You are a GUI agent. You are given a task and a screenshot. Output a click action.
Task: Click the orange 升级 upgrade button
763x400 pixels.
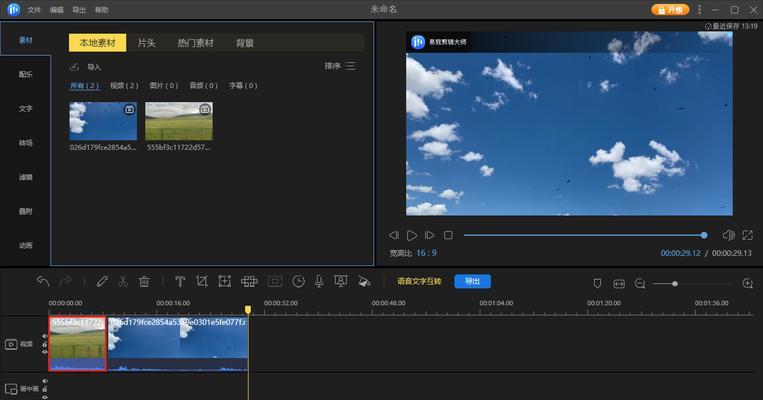tap(670, 10)
